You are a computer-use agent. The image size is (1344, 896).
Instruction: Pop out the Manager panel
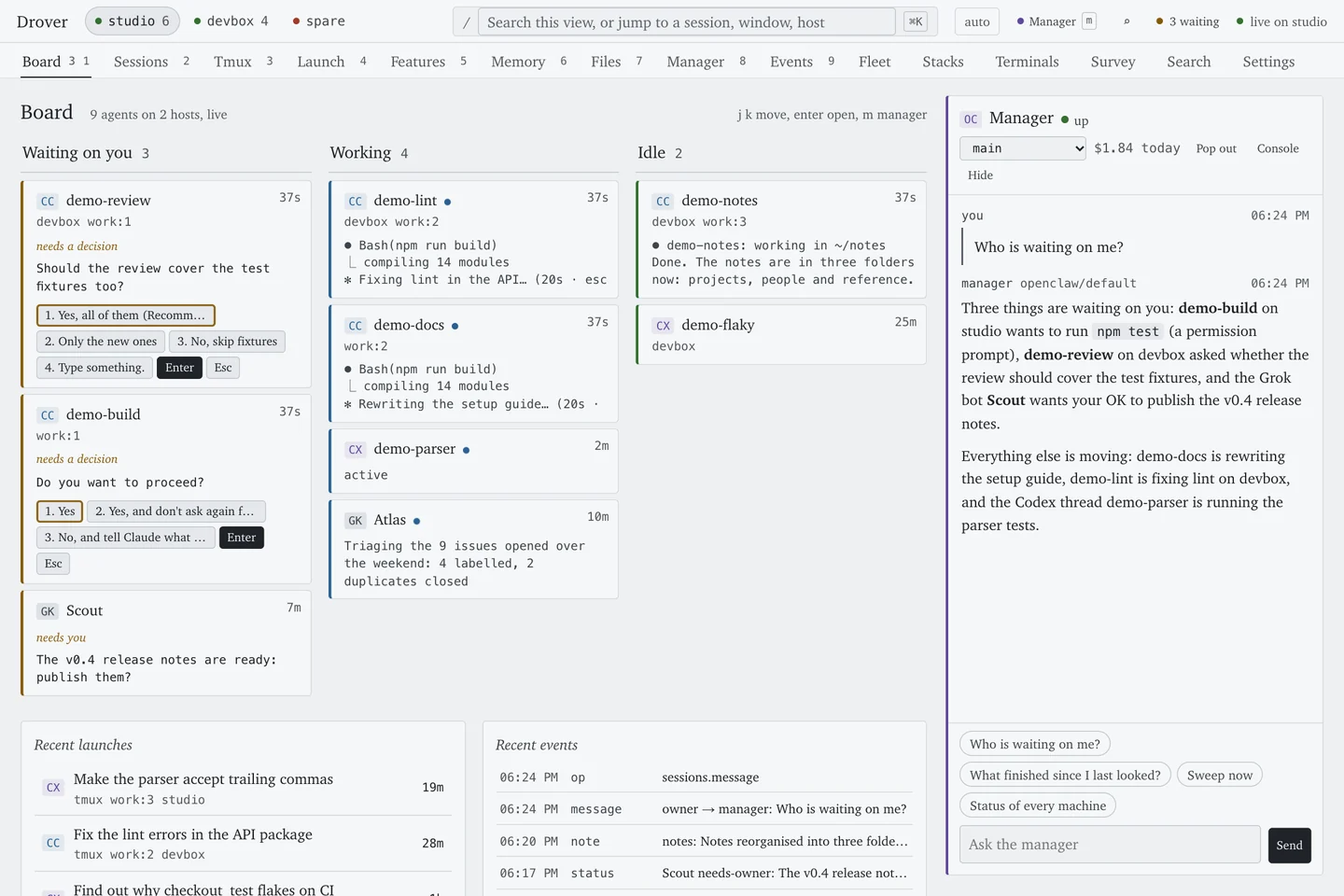click(1216, 148)
